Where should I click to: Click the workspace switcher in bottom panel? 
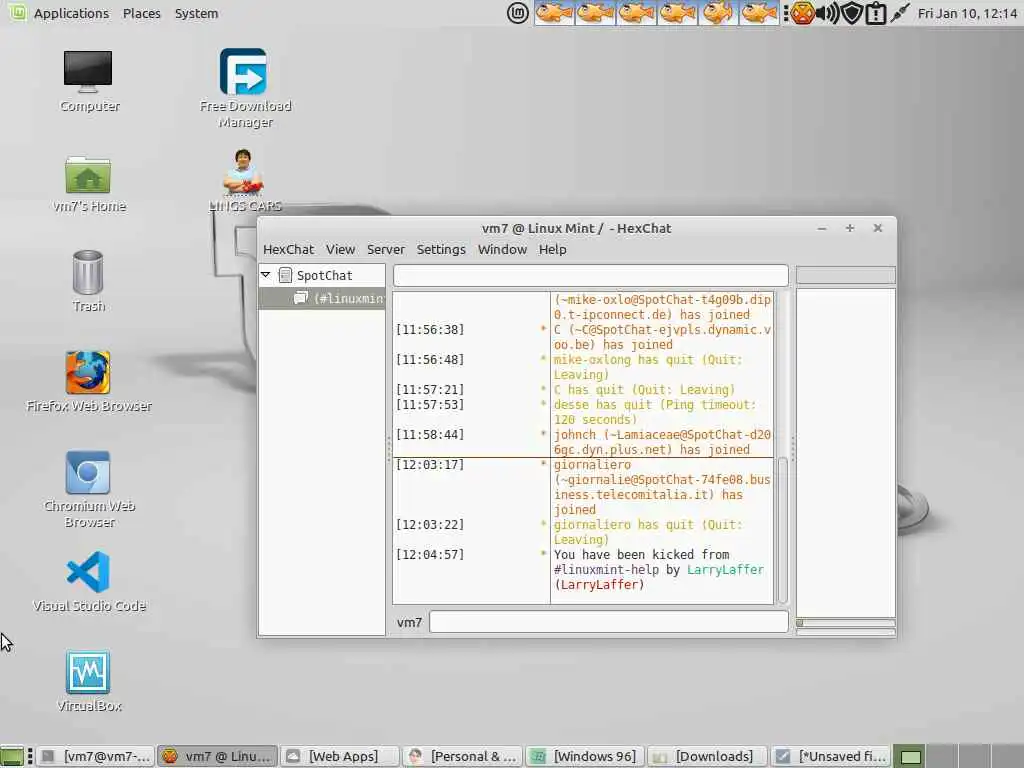[x=957, y=756]
